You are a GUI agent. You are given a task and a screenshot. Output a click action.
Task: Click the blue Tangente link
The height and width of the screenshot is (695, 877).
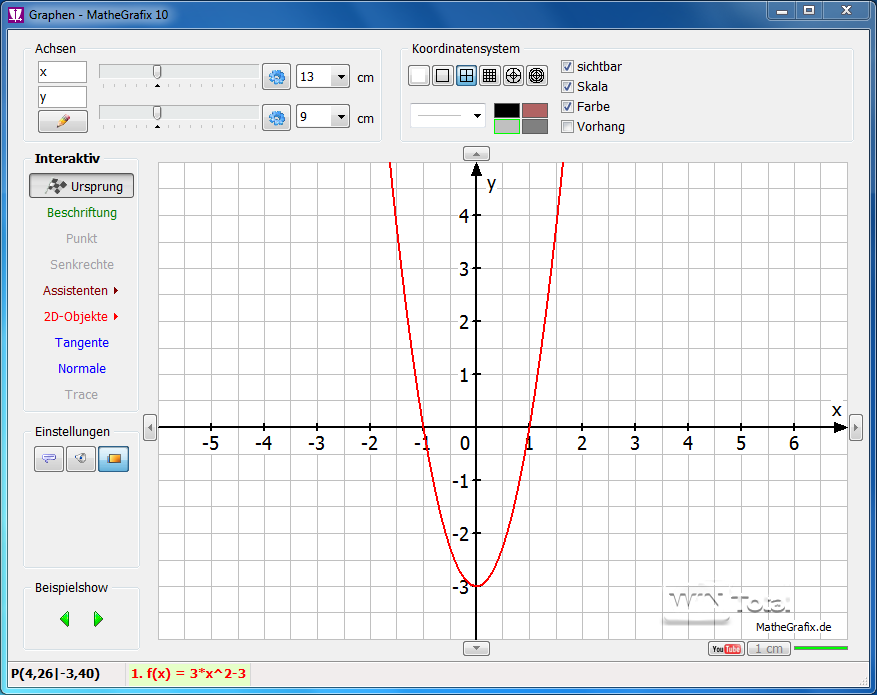[82, 343]
